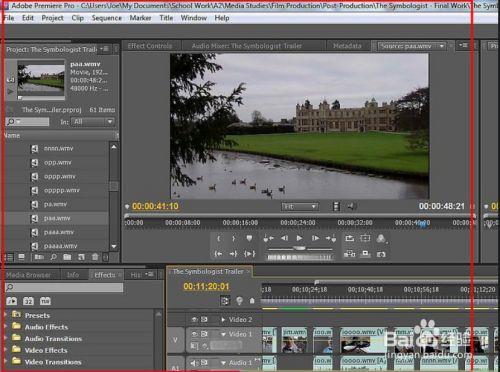Mute Audio 1 track output speaker
The width and height of the screenshot is (500, 372).
[x=194, y=362]
